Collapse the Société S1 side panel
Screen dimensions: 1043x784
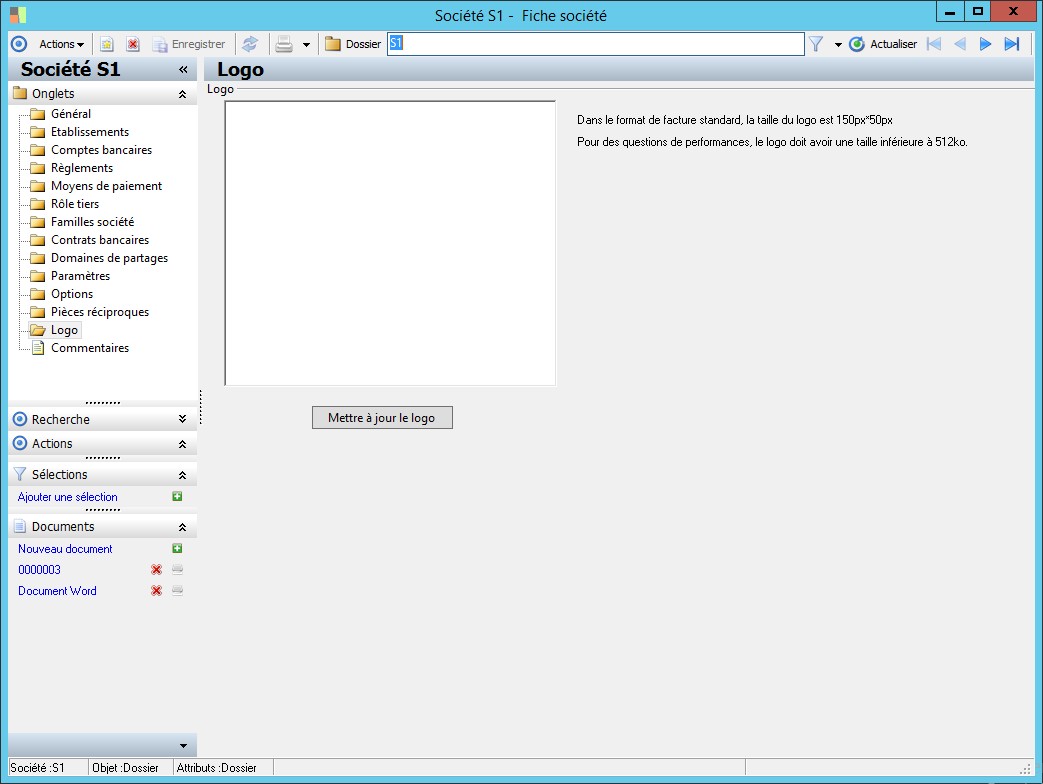183,69
